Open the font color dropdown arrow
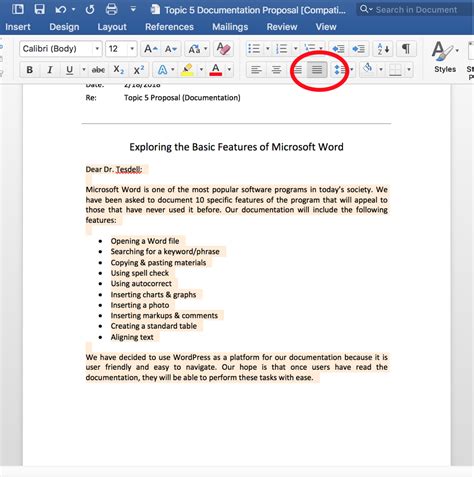Viewport: 474px width, 477px height. 229,70
